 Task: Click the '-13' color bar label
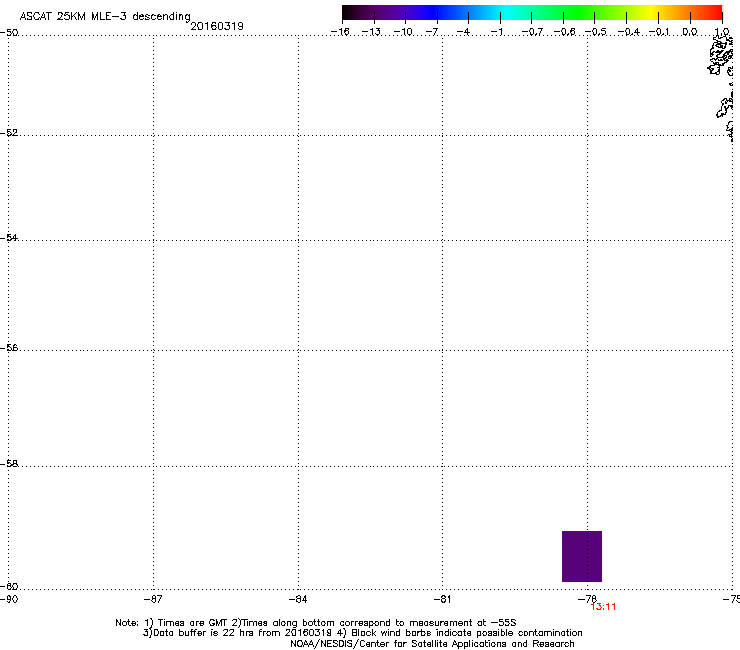371,32
